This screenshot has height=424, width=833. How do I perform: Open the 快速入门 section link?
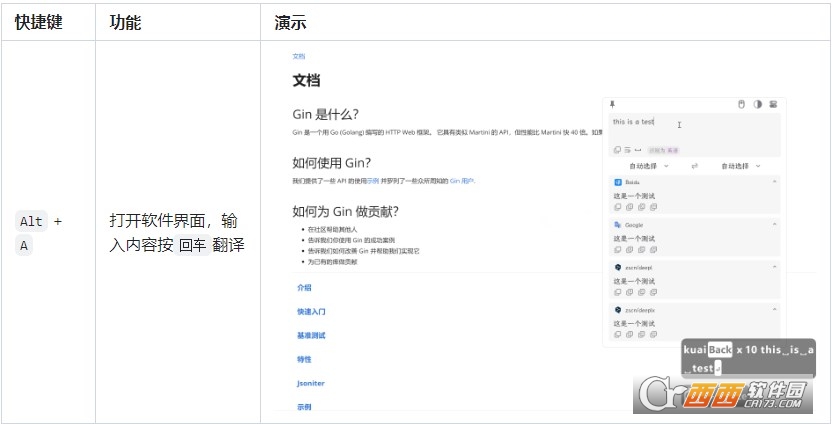pos(311,311)
